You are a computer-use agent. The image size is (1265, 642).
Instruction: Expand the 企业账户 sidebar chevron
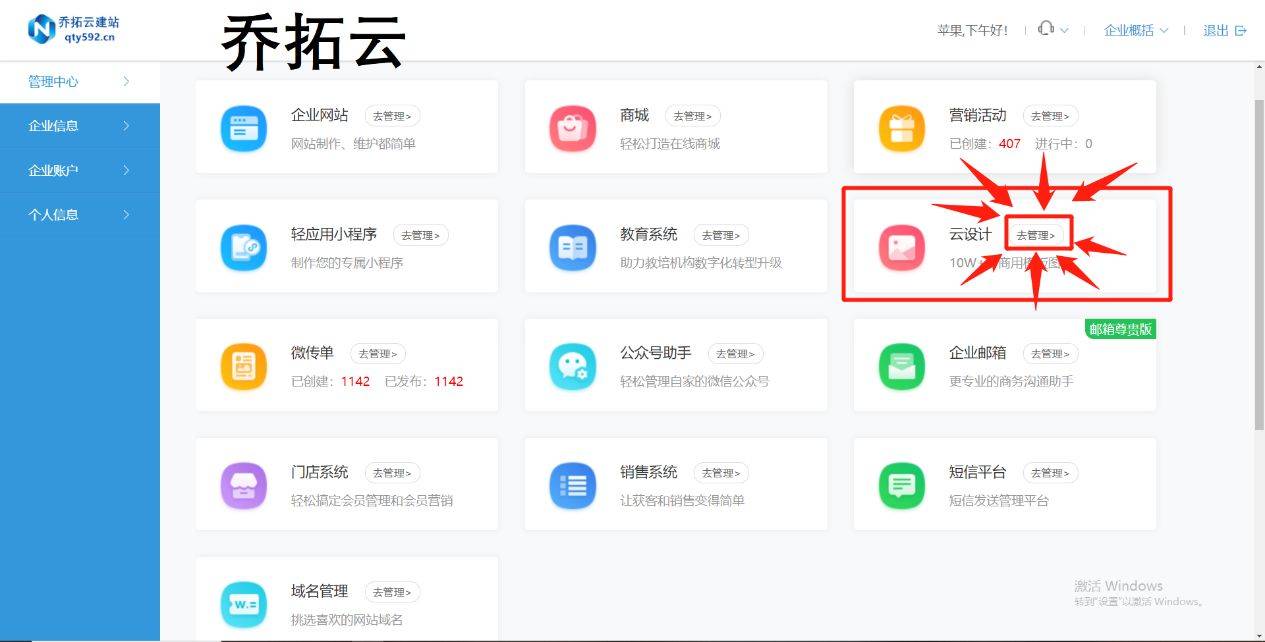tap(126, 170)
